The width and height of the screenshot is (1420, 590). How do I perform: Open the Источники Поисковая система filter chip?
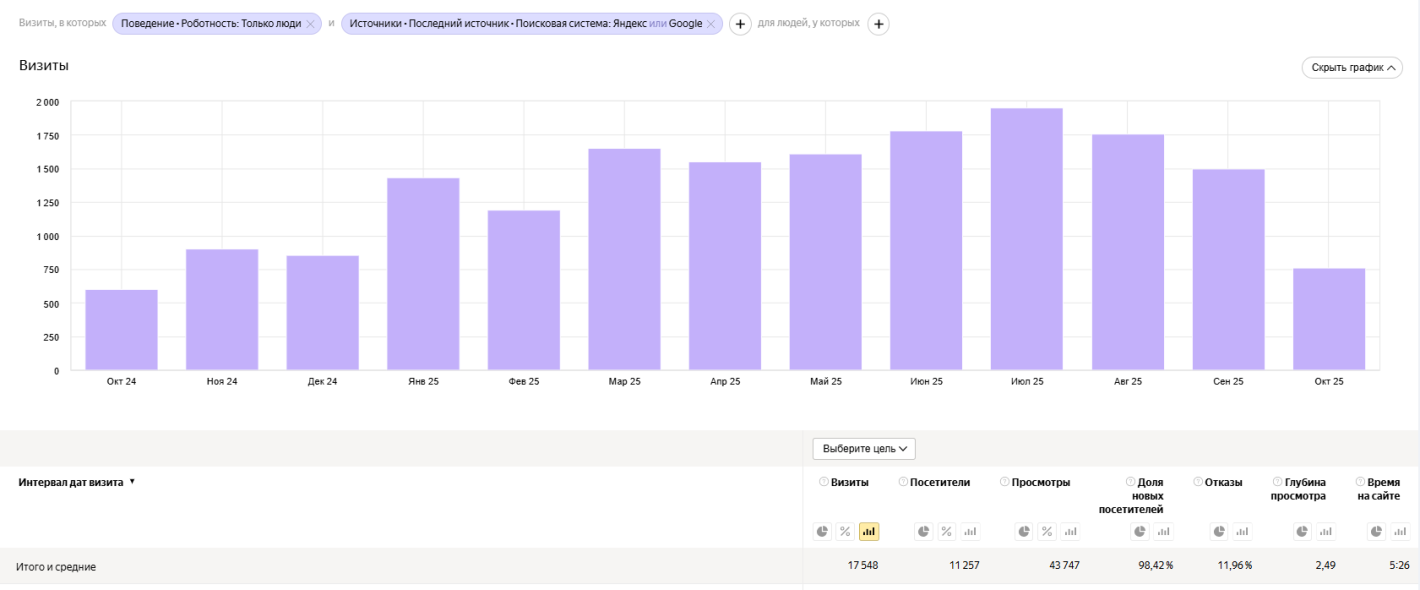525,23
